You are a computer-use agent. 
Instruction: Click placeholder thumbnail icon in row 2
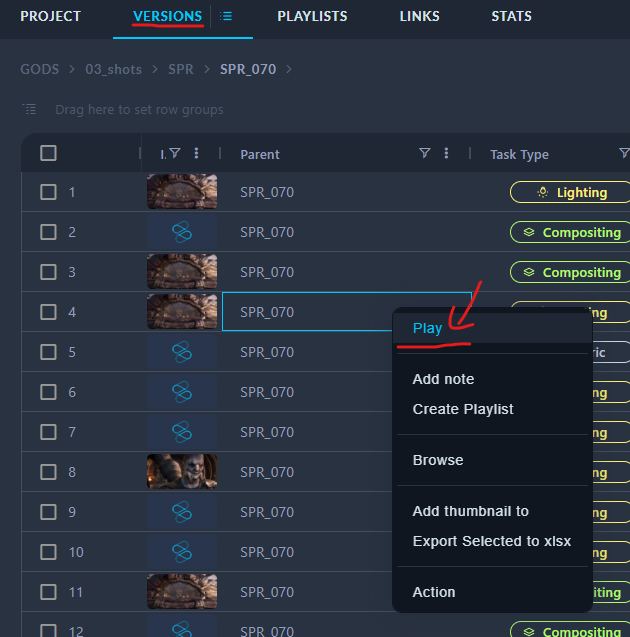coord(182,232)
